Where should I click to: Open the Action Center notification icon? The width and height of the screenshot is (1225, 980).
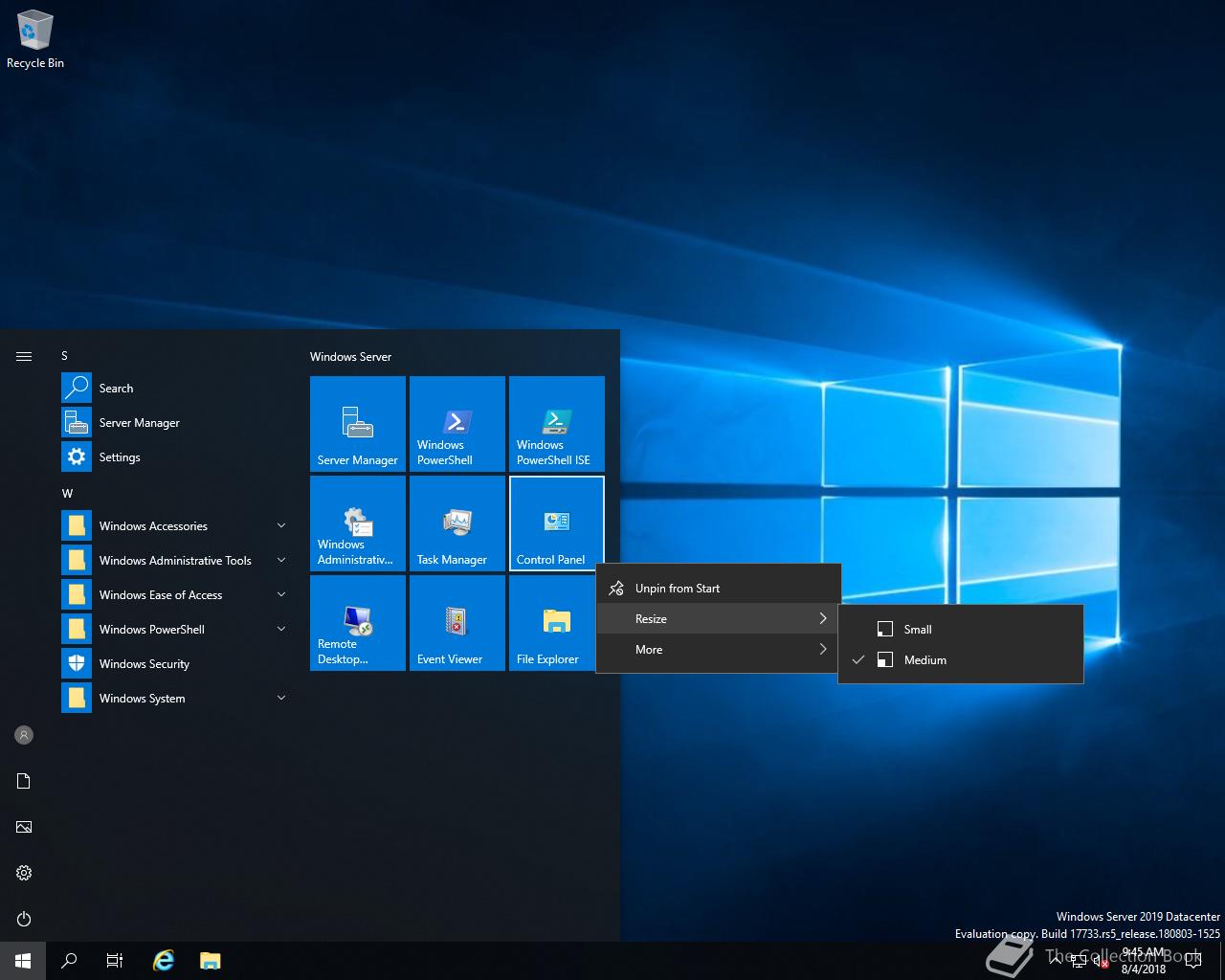pos(1192,961)
